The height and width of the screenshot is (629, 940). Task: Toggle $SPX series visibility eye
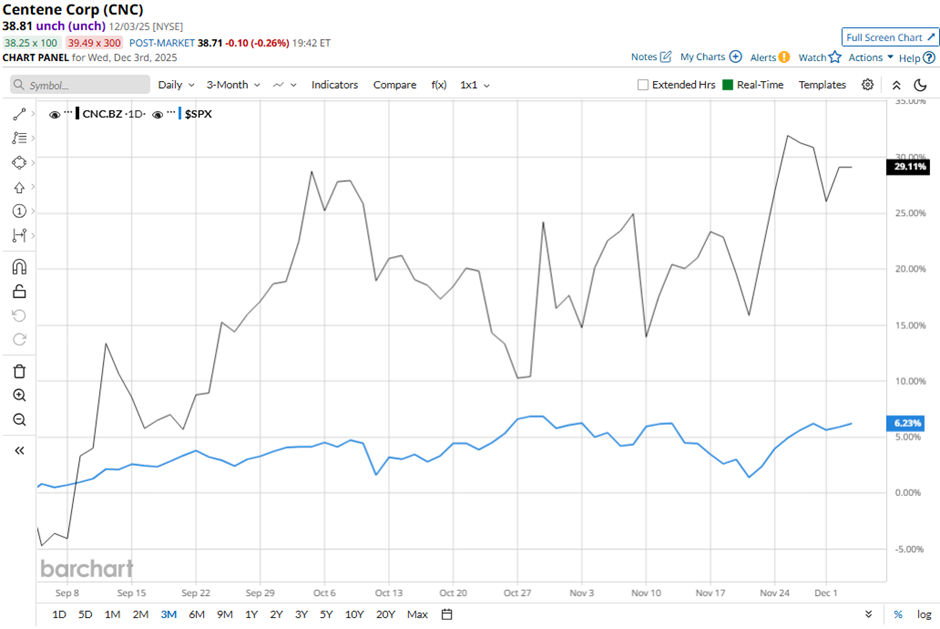tap(158, 115)
